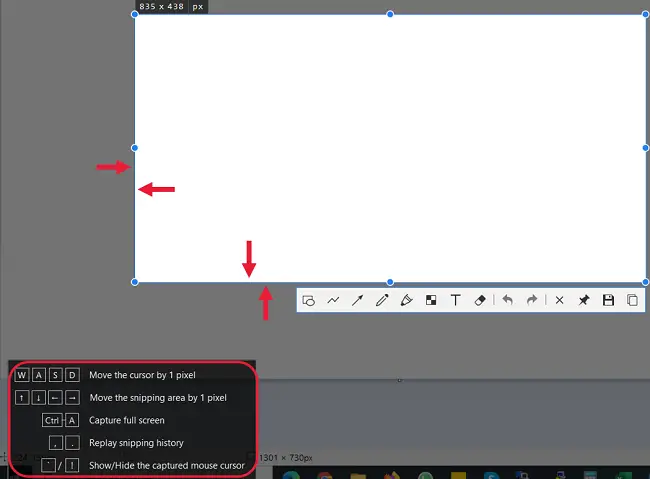Select the rectangle and ellipse shape tool
This screenshot has height=479, width=650.
tap(309, 300)
